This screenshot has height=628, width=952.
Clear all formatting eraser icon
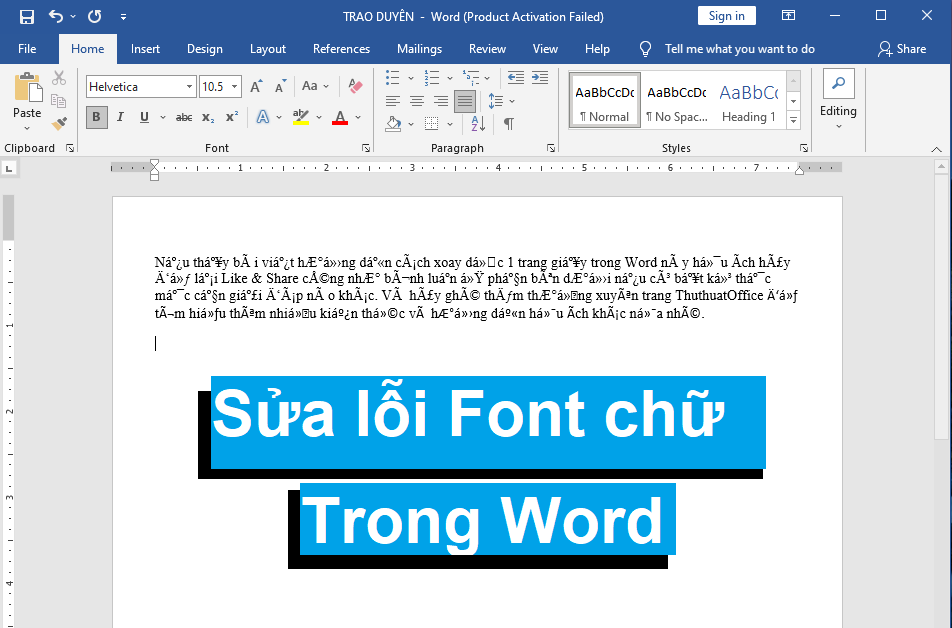click(355, 86)
